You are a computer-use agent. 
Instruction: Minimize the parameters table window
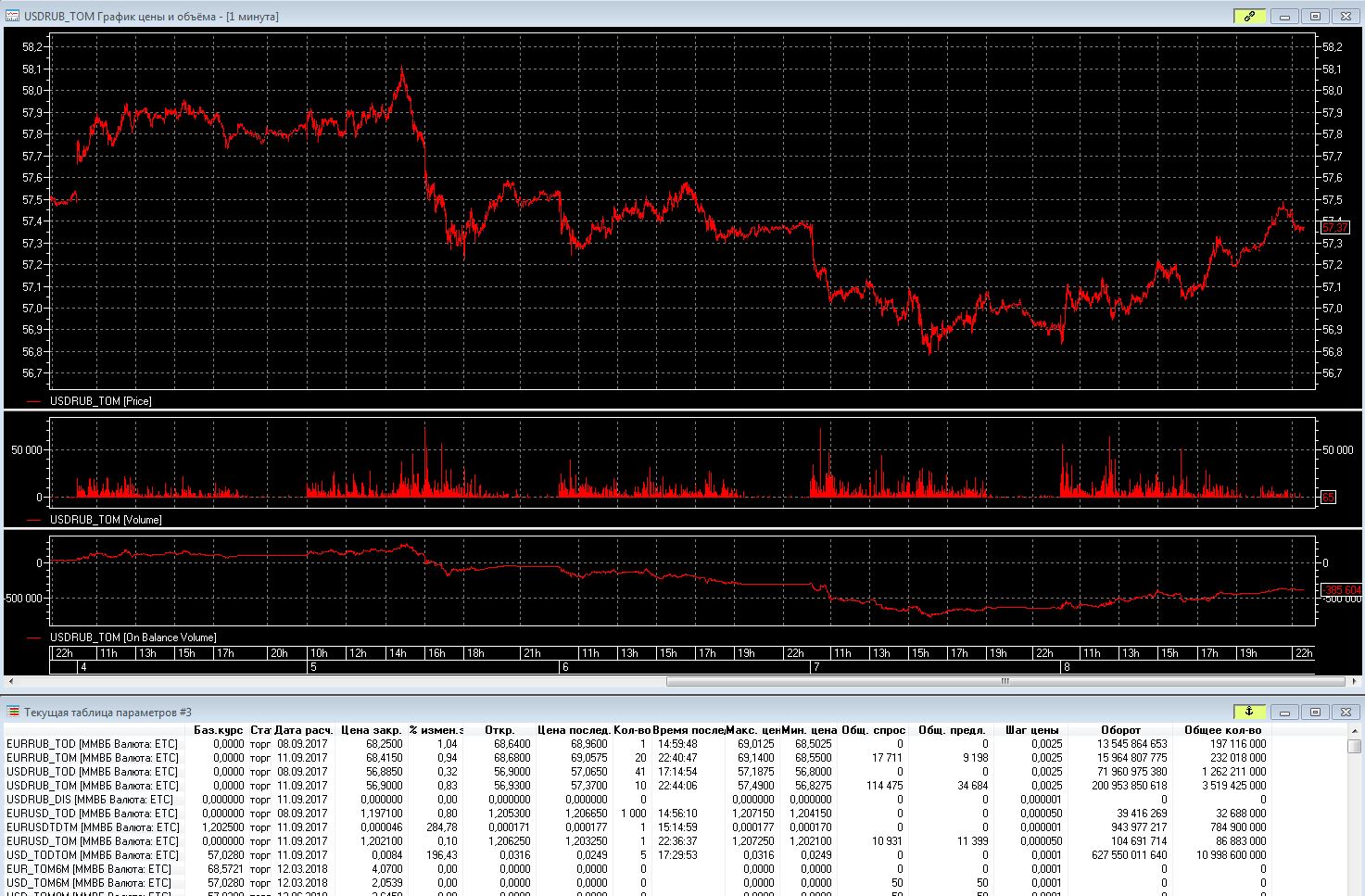1285,712
